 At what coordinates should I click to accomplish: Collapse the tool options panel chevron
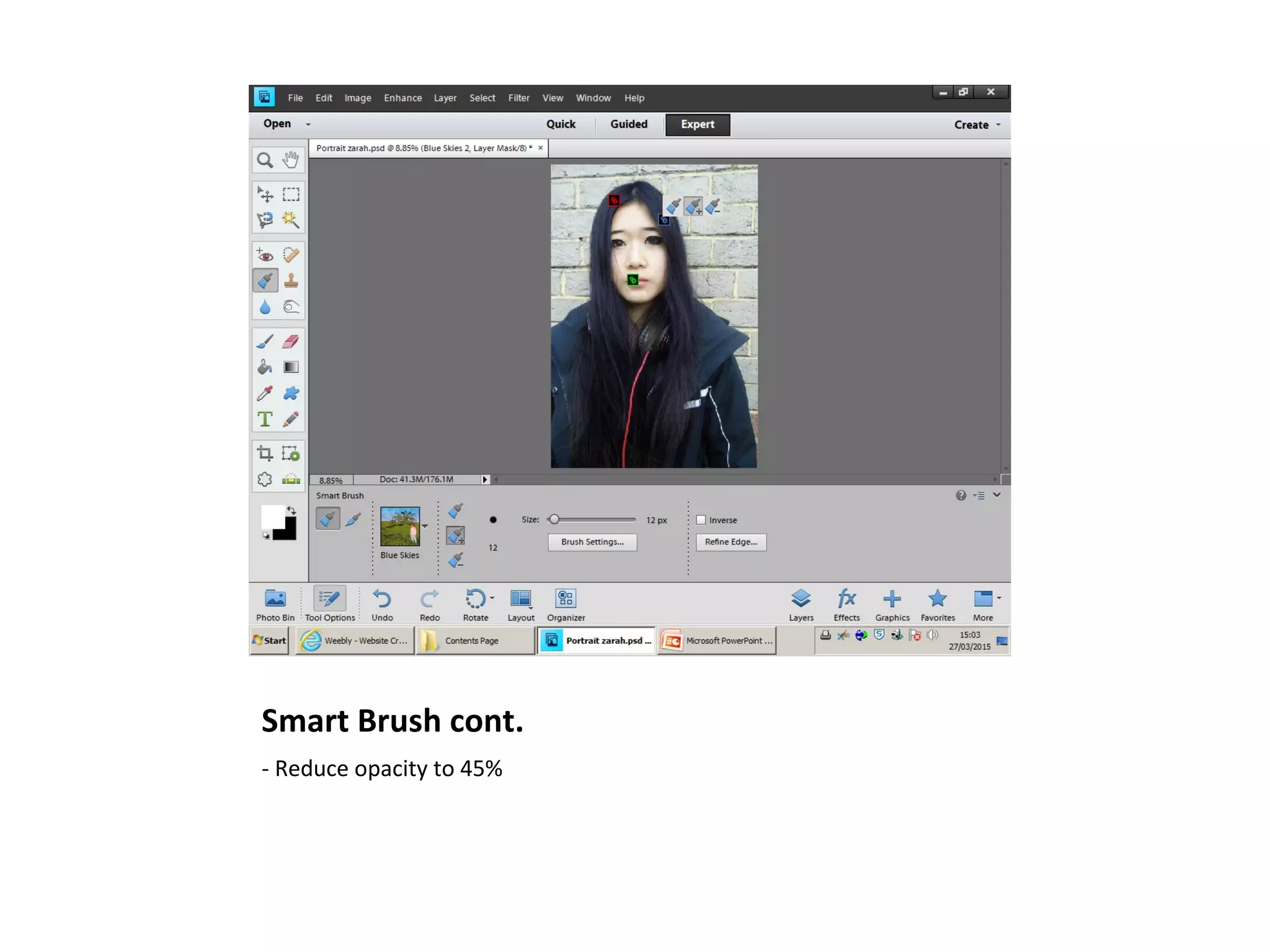(x=997, y=495)
